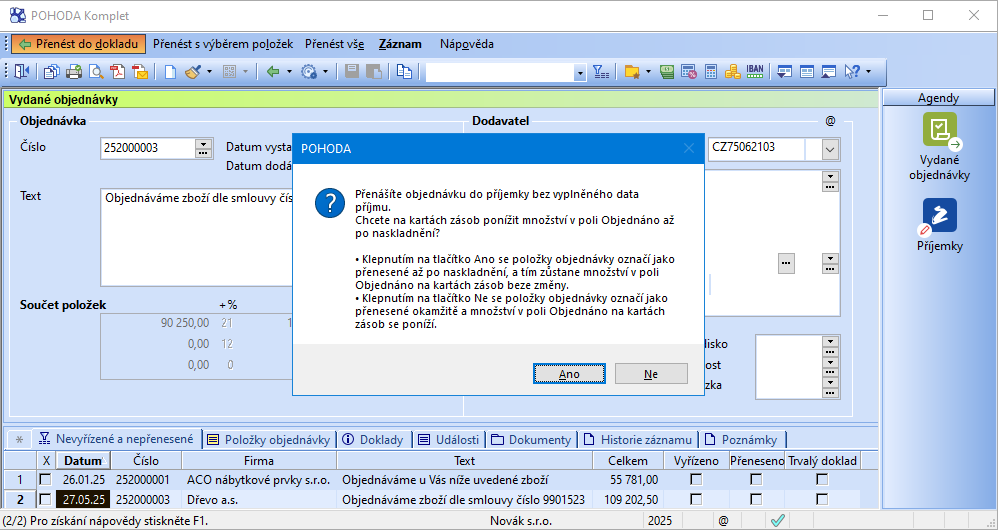Sort the table by the Celkem column header
Image resolution: width=1000 pixels, height=531 pixels.
[628, 460]
